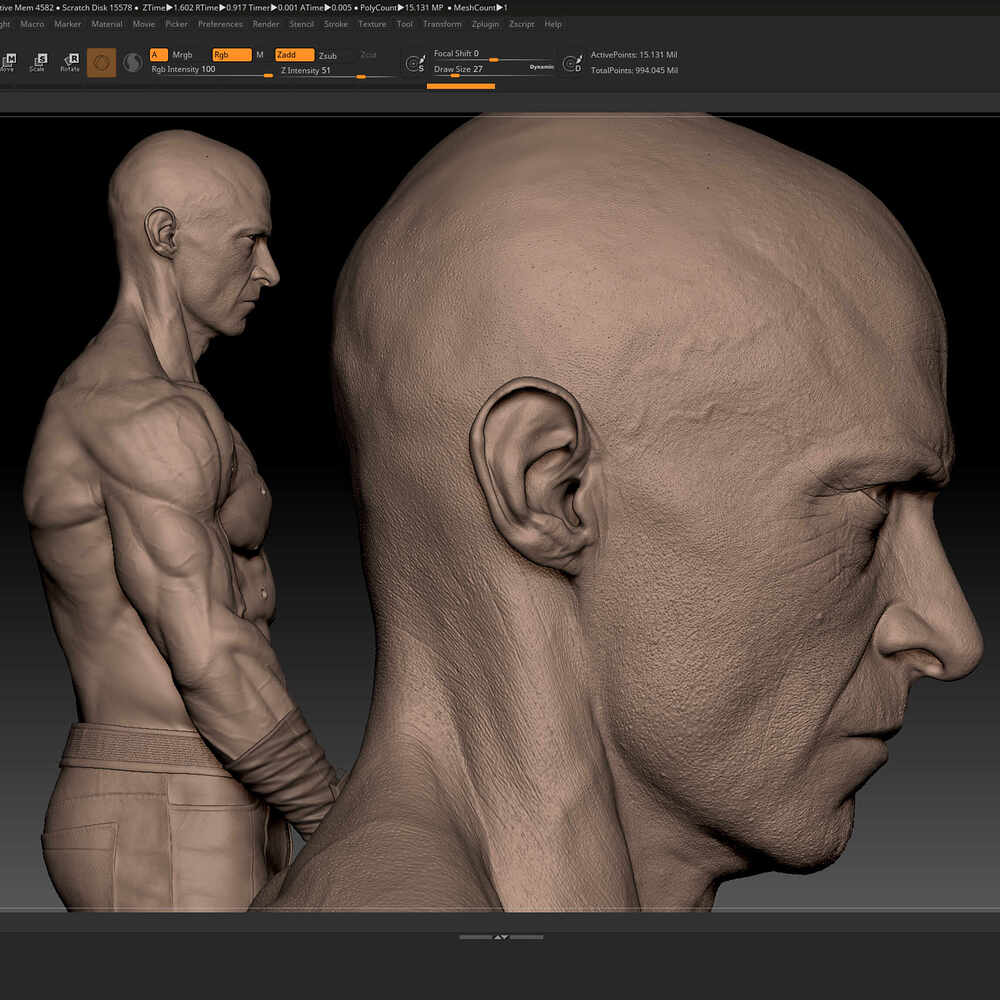Image resolution: width=1000 pixels, height=1000 pixels.
Task: Adjust the Focal Shift slider
Action: tap(492, 54)
